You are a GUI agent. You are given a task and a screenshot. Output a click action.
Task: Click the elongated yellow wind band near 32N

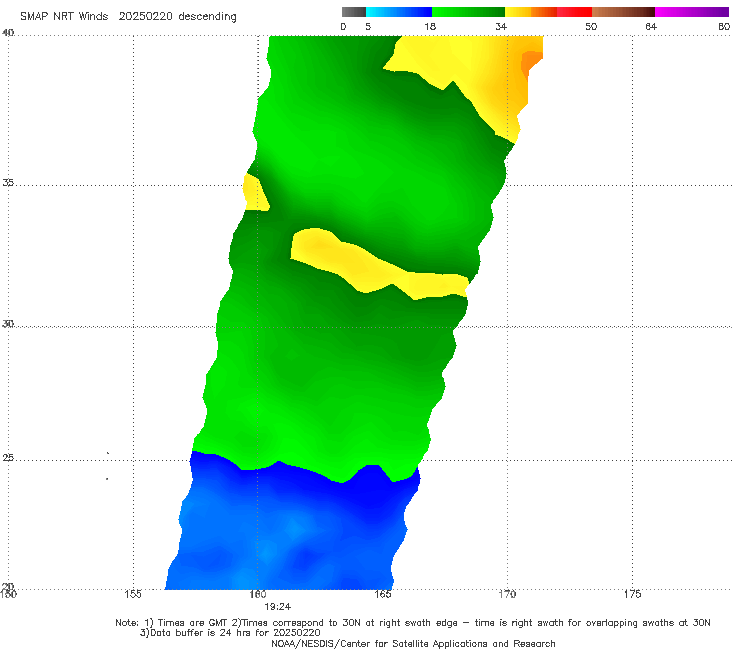[378, 264]
